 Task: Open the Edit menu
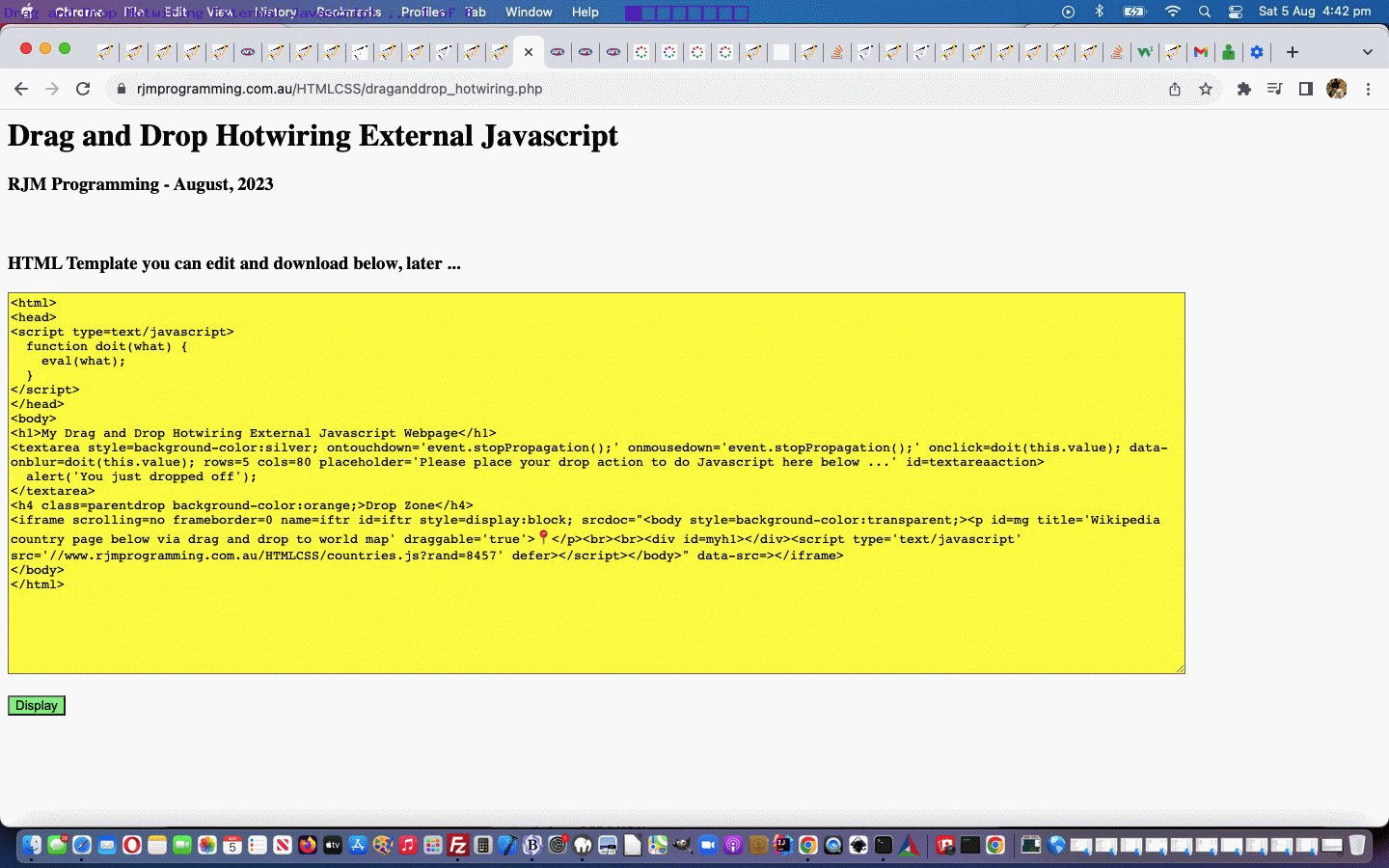click(x=176, y=12)
